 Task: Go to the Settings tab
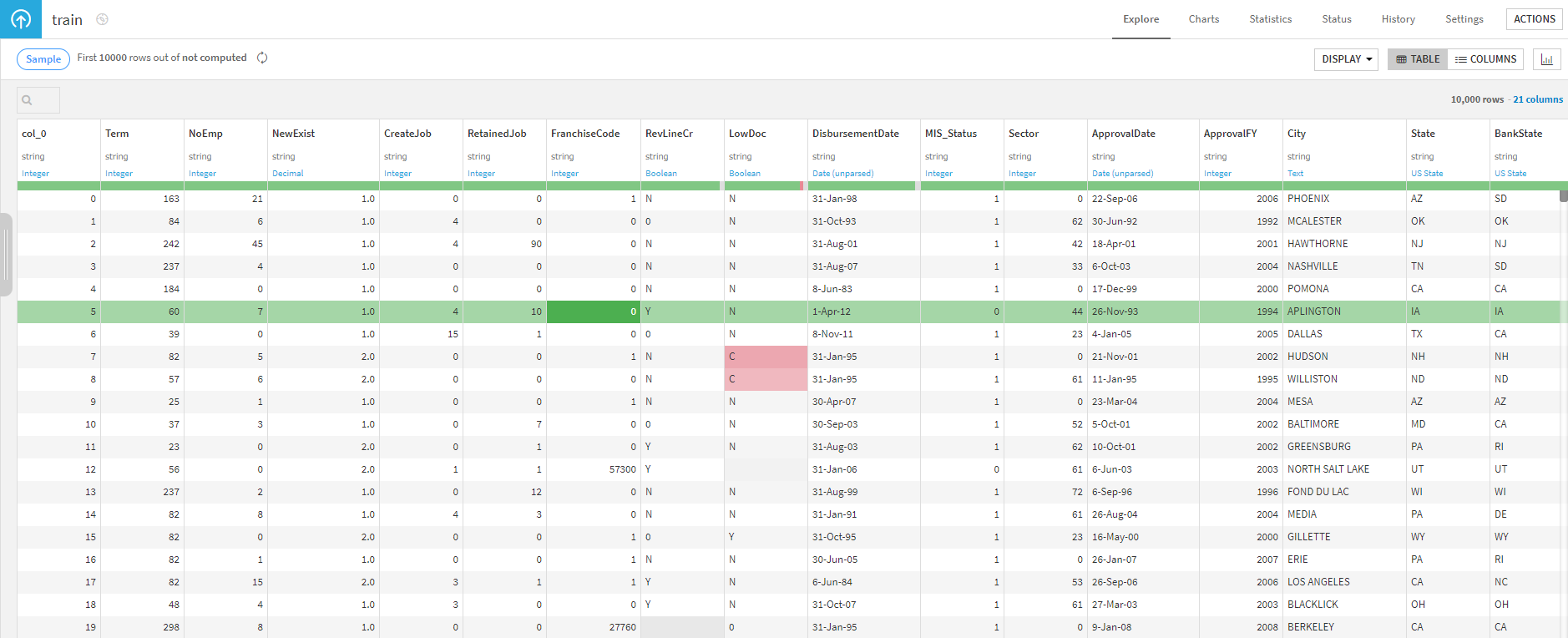1464,19
